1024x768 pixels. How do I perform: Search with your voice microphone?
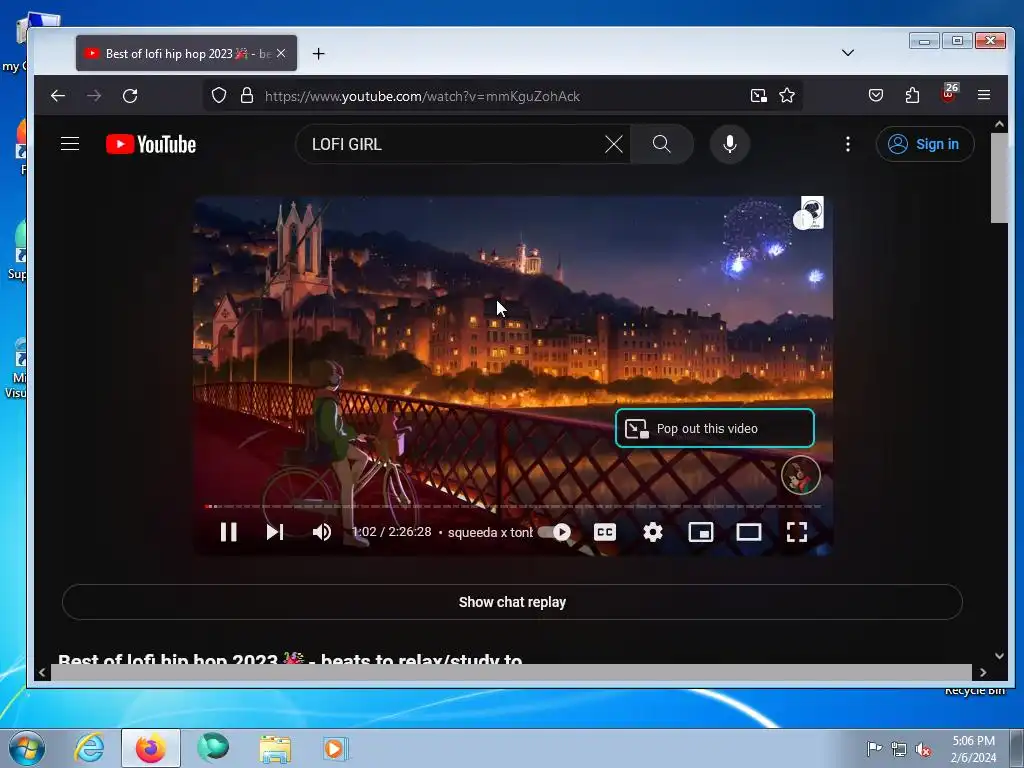click(x=729, y=144)
